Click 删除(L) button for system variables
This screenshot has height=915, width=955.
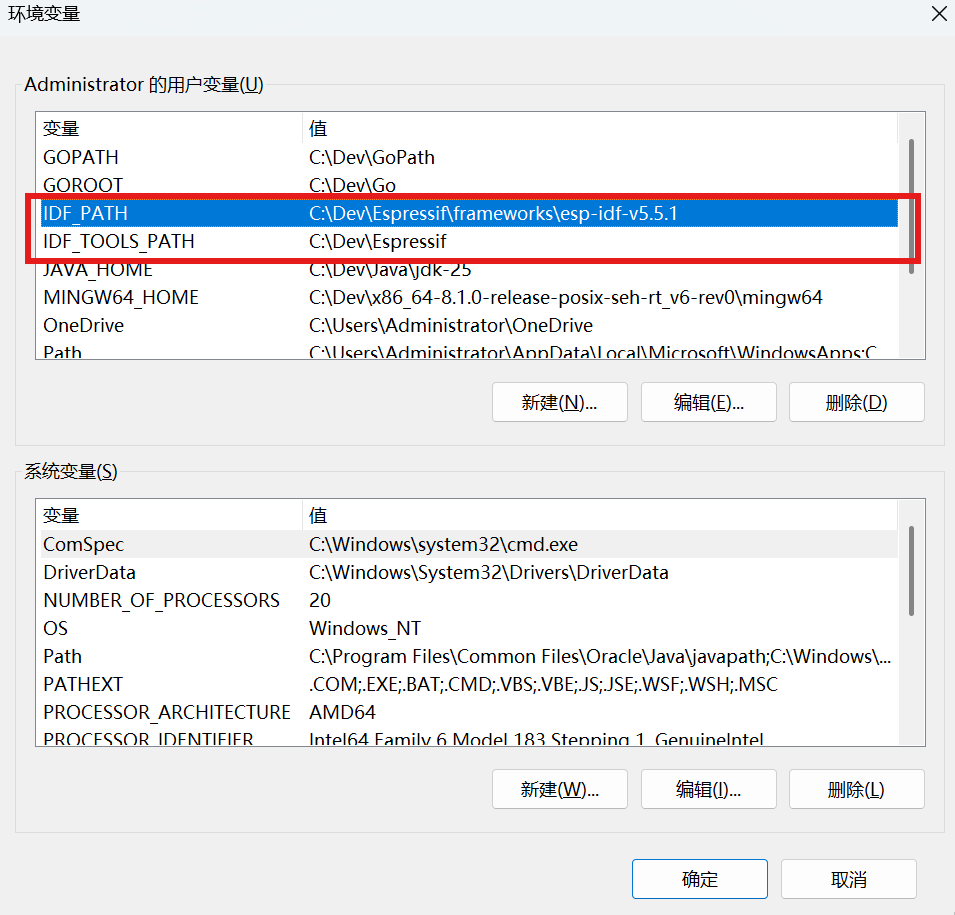click(x=856, y=789)
